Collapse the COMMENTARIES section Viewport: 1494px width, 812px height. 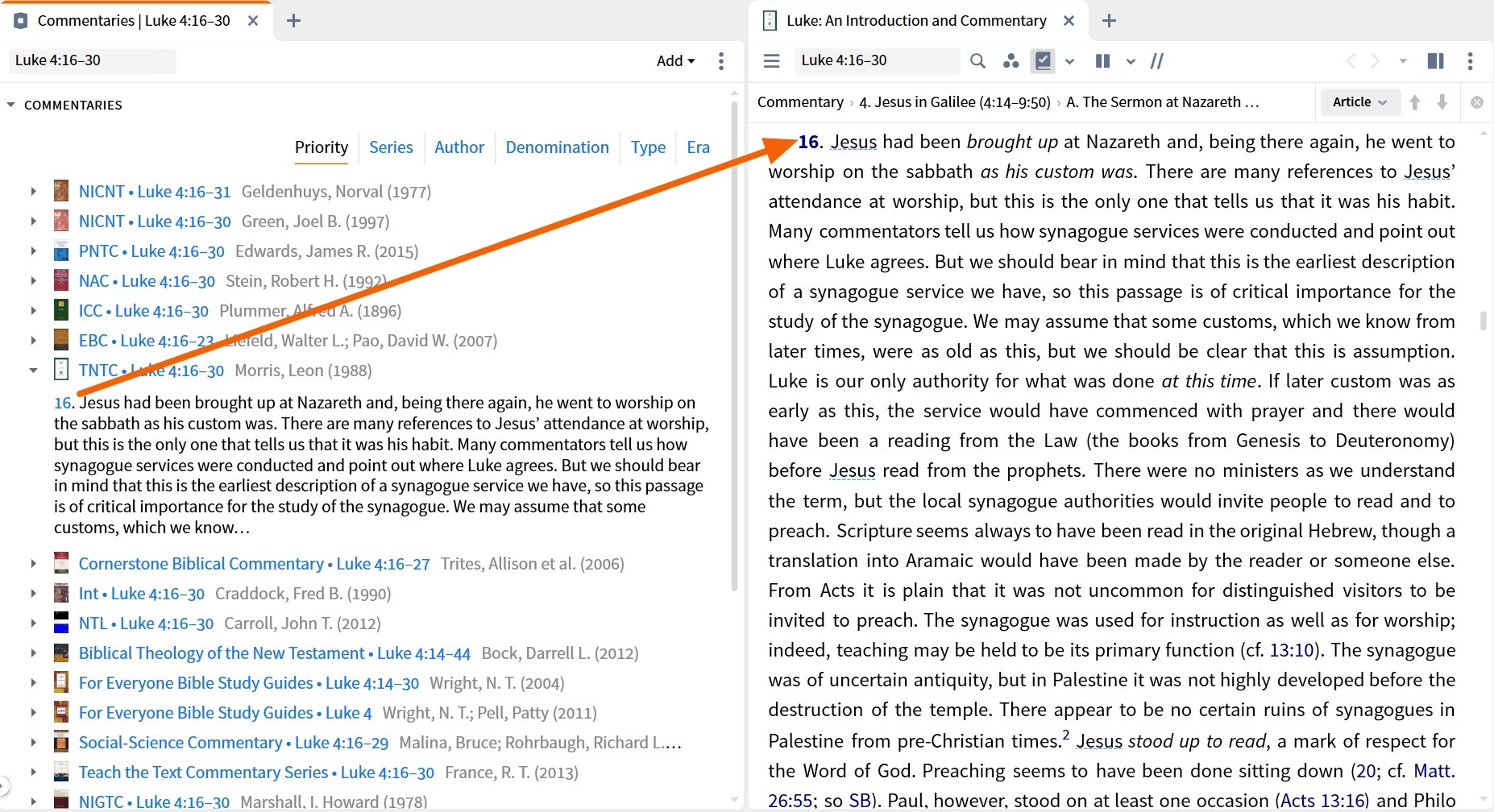pos(11,105)
